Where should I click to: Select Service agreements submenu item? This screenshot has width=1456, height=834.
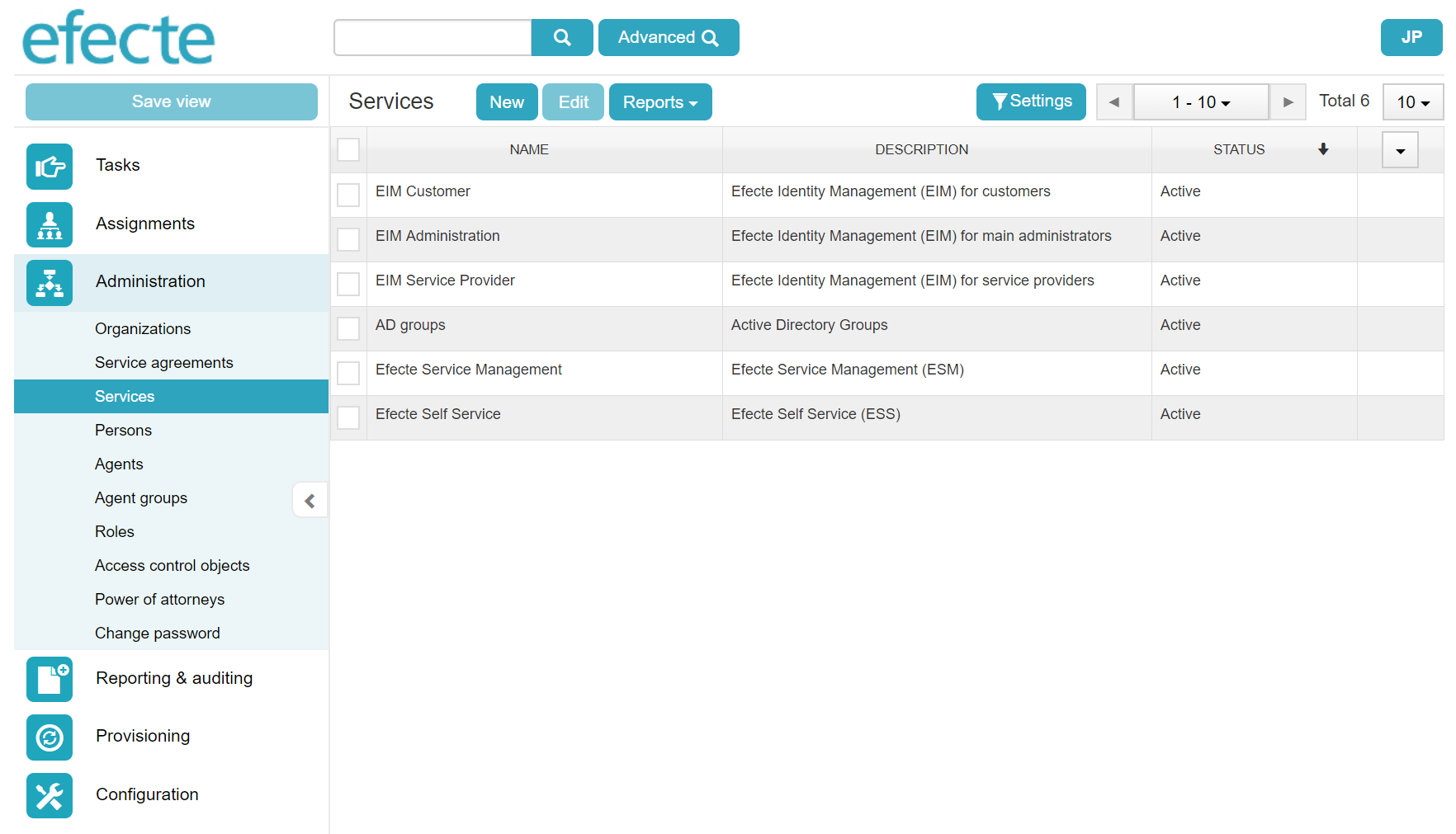[172, 362]
